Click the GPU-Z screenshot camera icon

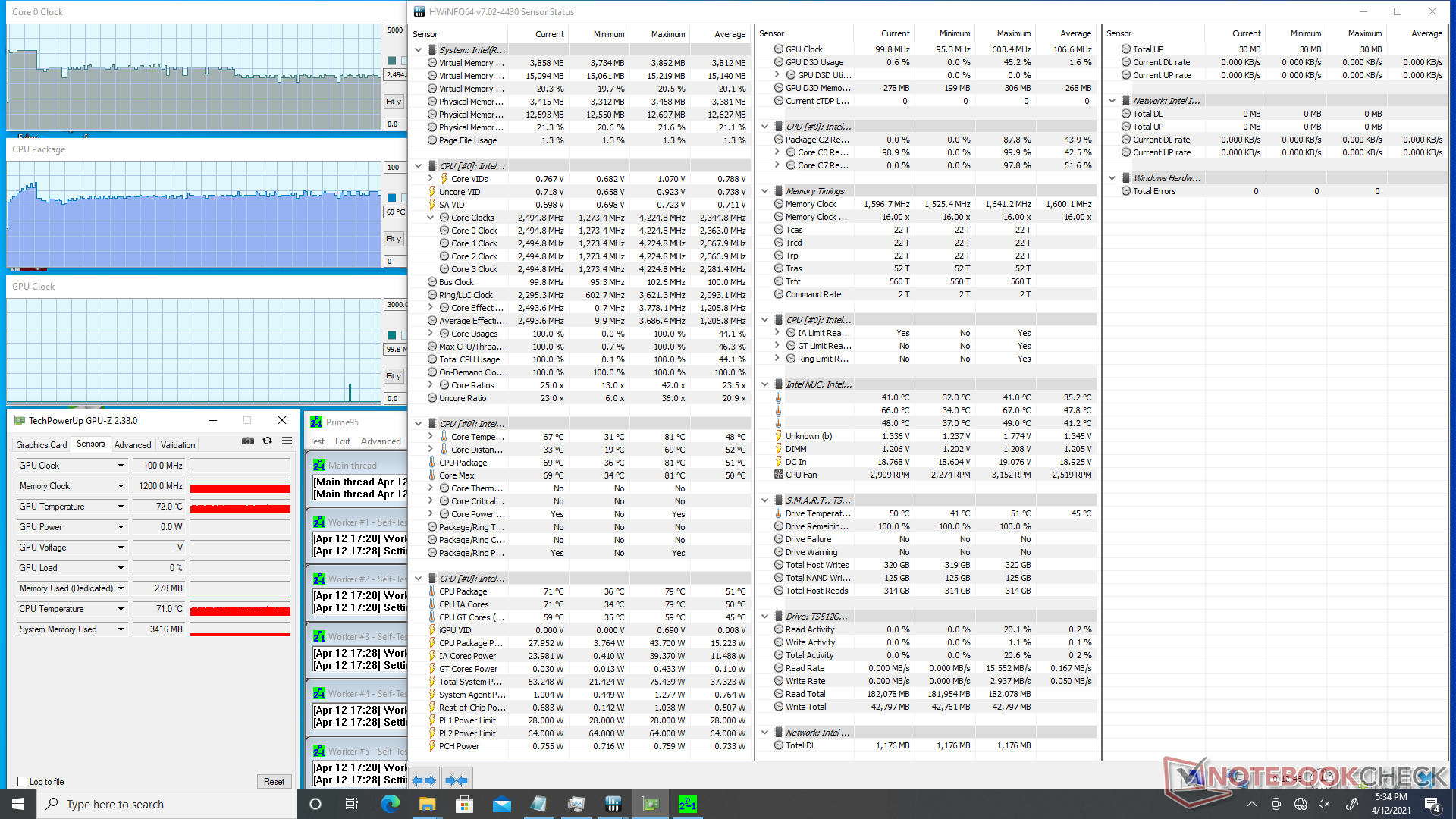click(x=248, y=441)
